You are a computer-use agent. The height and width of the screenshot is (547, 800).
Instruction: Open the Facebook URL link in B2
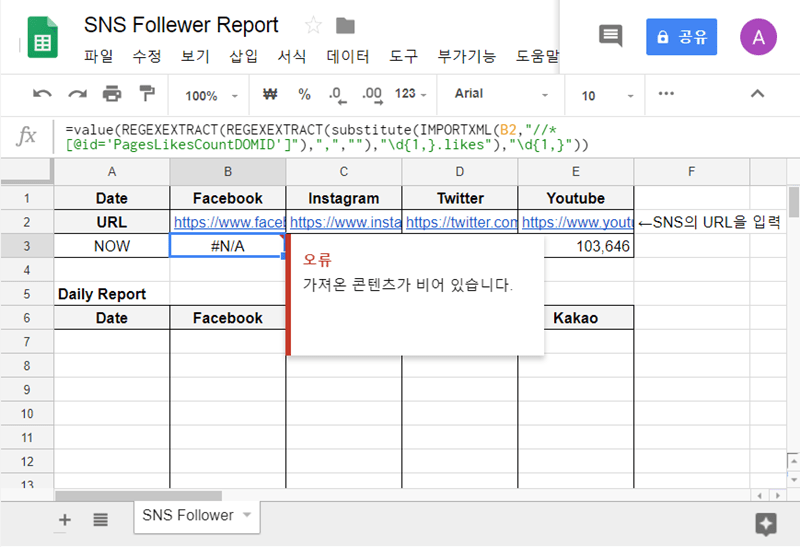[229, 222]
